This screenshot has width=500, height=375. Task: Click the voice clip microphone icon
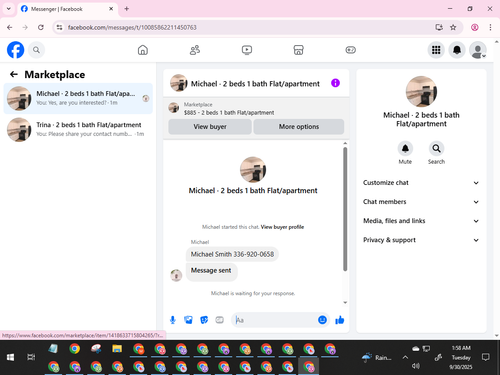[173, 320]
